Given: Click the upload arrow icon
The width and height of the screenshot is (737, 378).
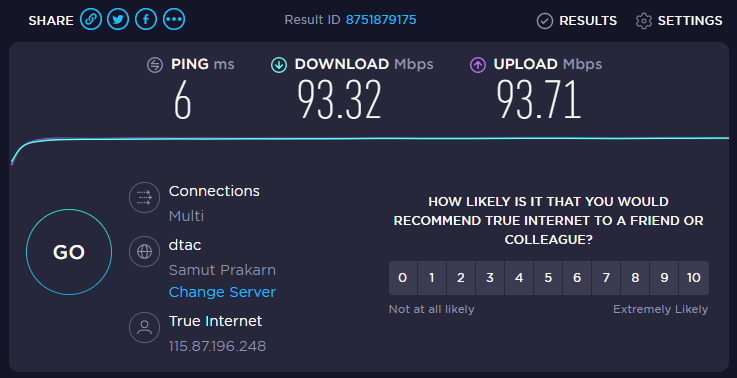Looking at the screenshot, I should (478, 65).
